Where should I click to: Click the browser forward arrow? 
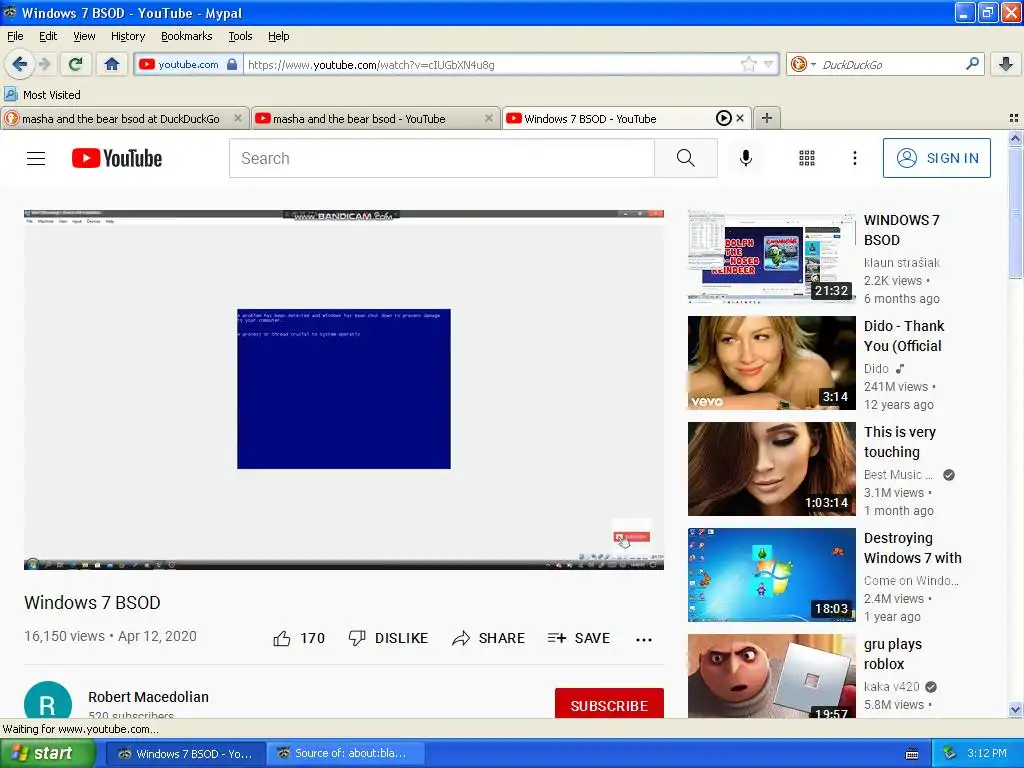pos(44,64)
